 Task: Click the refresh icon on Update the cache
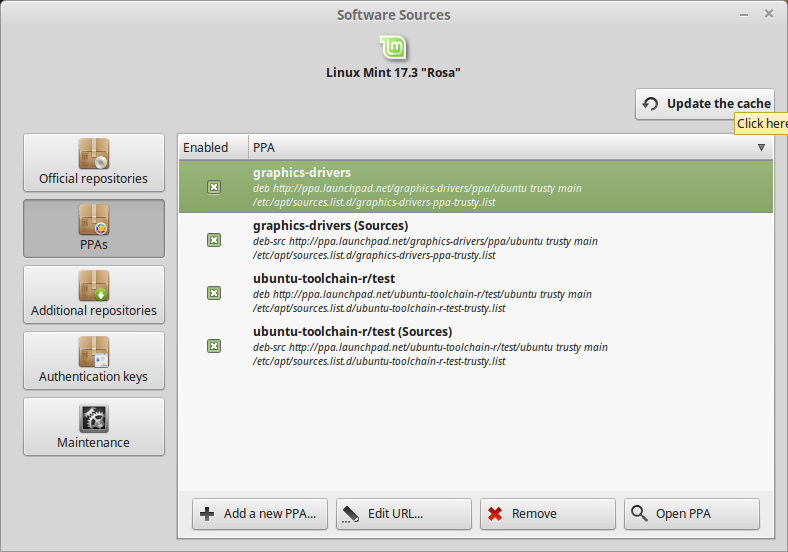coord(650,104)
